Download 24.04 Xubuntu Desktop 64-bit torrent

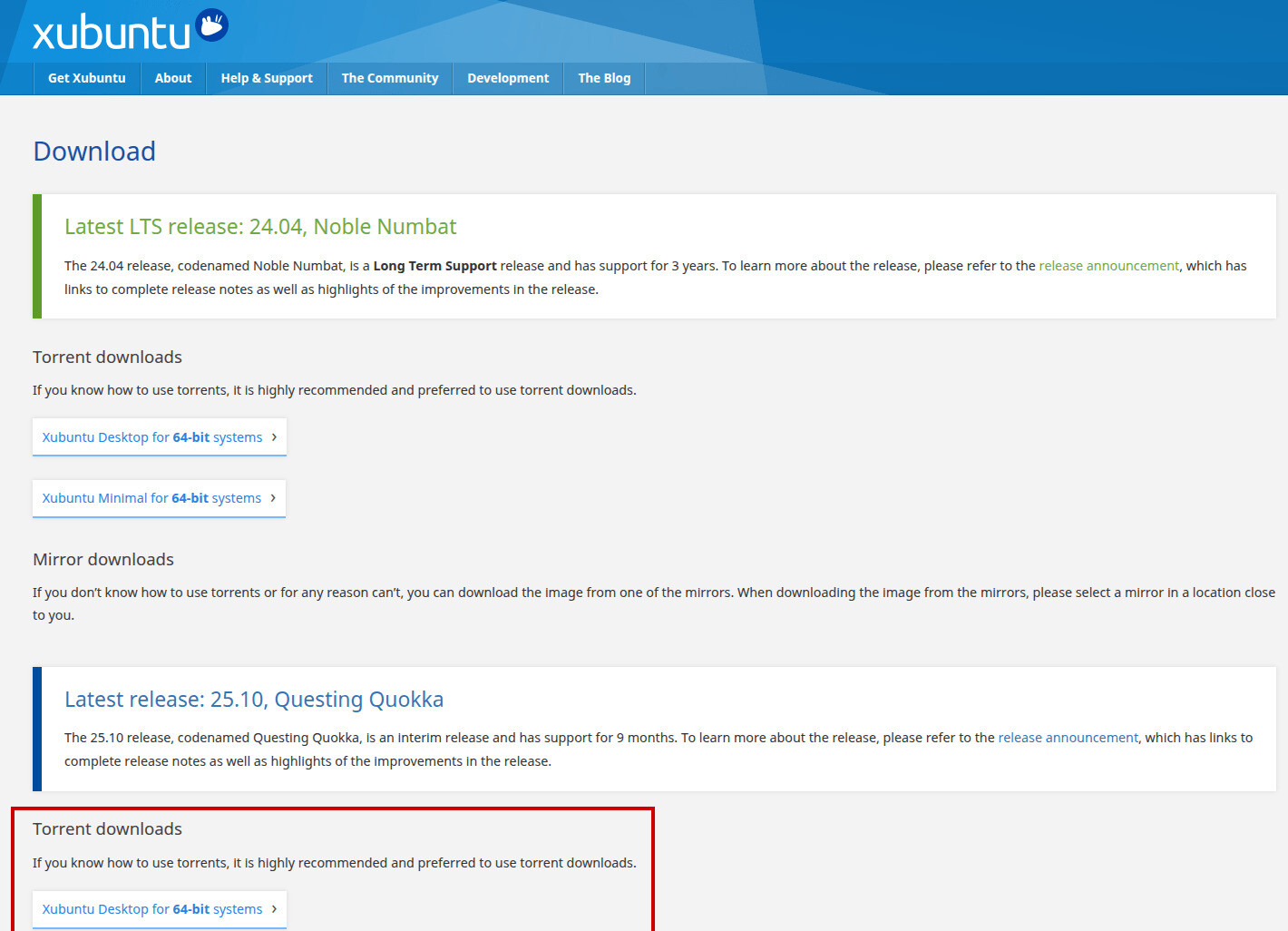[x=151, y=437]
